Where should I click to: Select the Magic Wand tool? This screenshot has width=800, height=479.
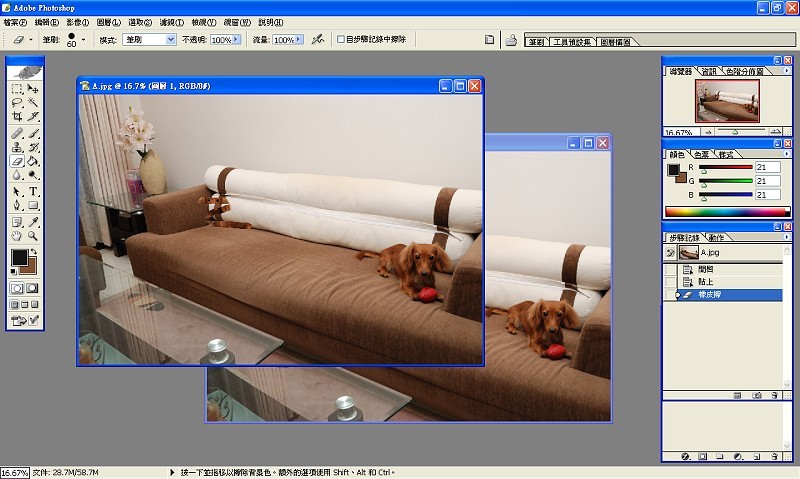point(33,103)
